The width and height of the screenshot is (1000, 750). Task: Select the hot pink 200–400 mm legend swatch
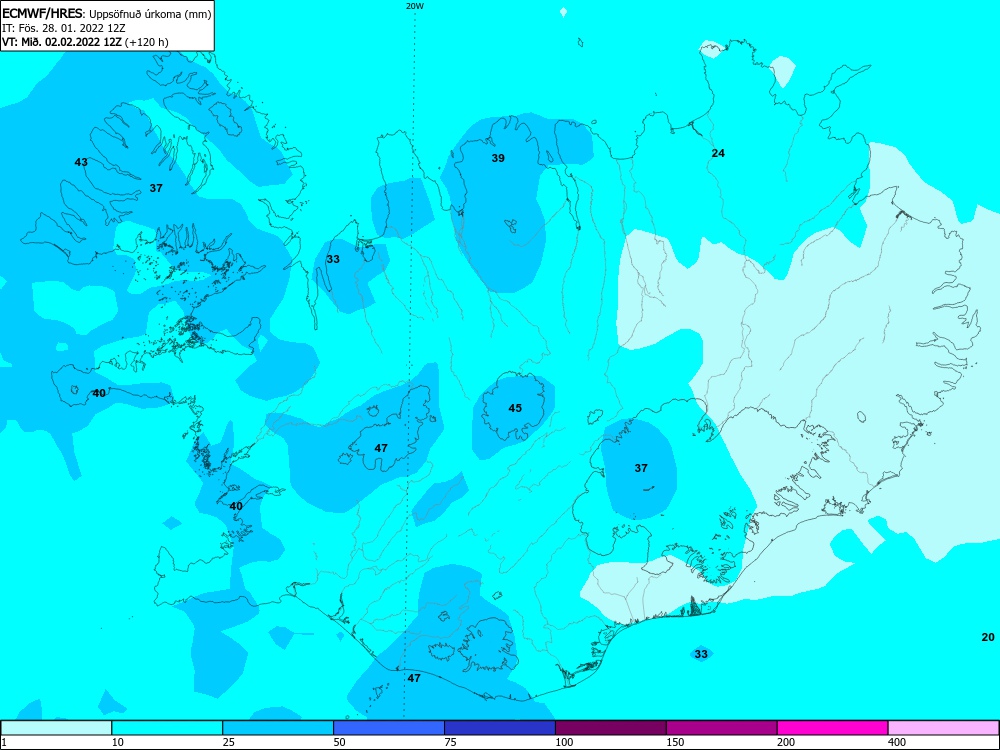pos(833,728)
